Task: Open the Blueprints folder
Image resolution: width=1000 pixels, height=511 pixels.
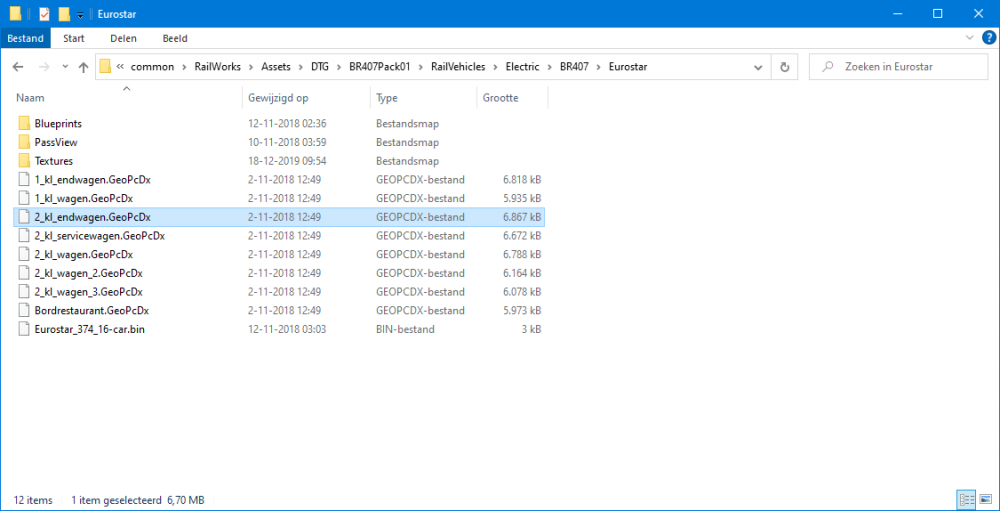Action: click(58, 123)
